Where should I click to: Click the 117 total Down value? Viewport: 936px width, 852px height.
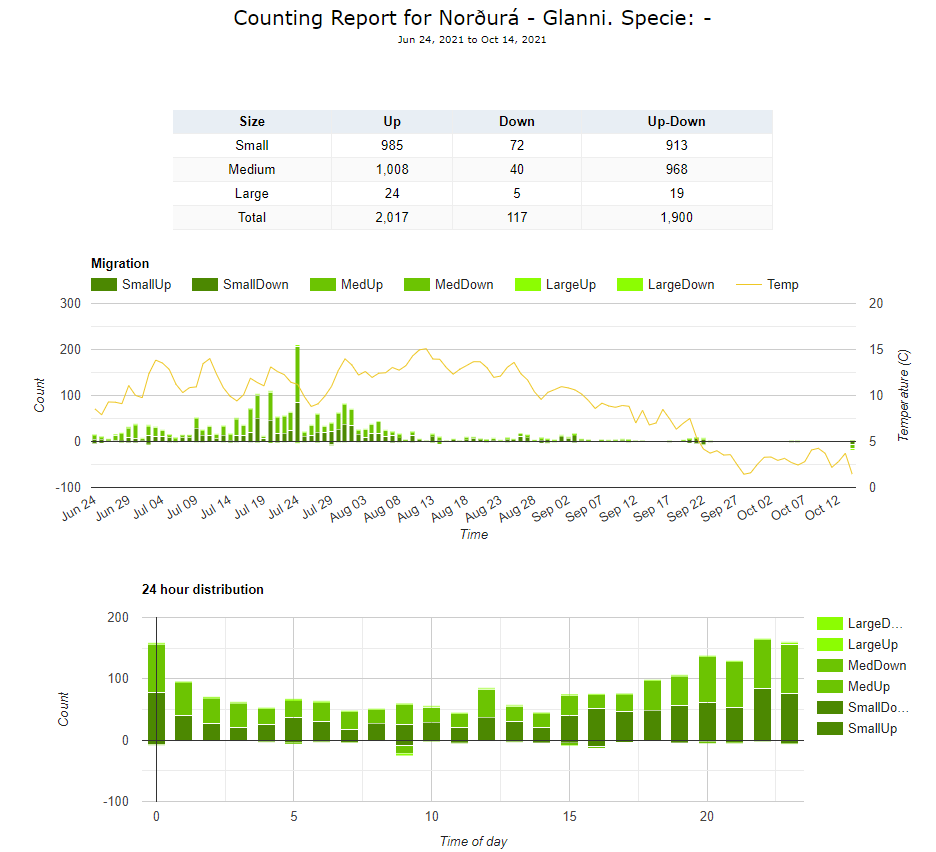pos(517,217)
